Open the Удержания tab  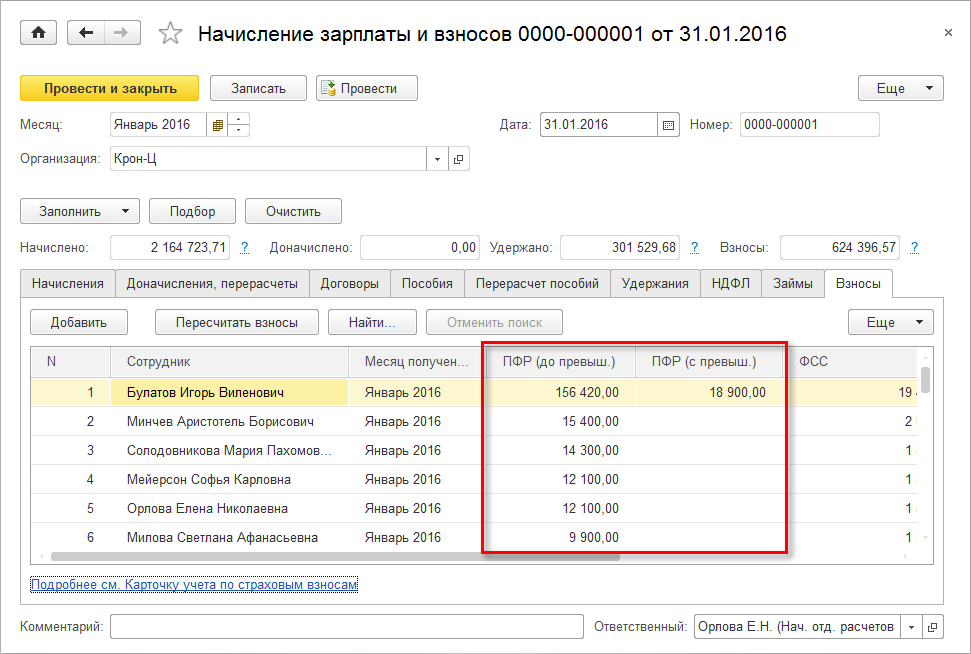[655, 283]
